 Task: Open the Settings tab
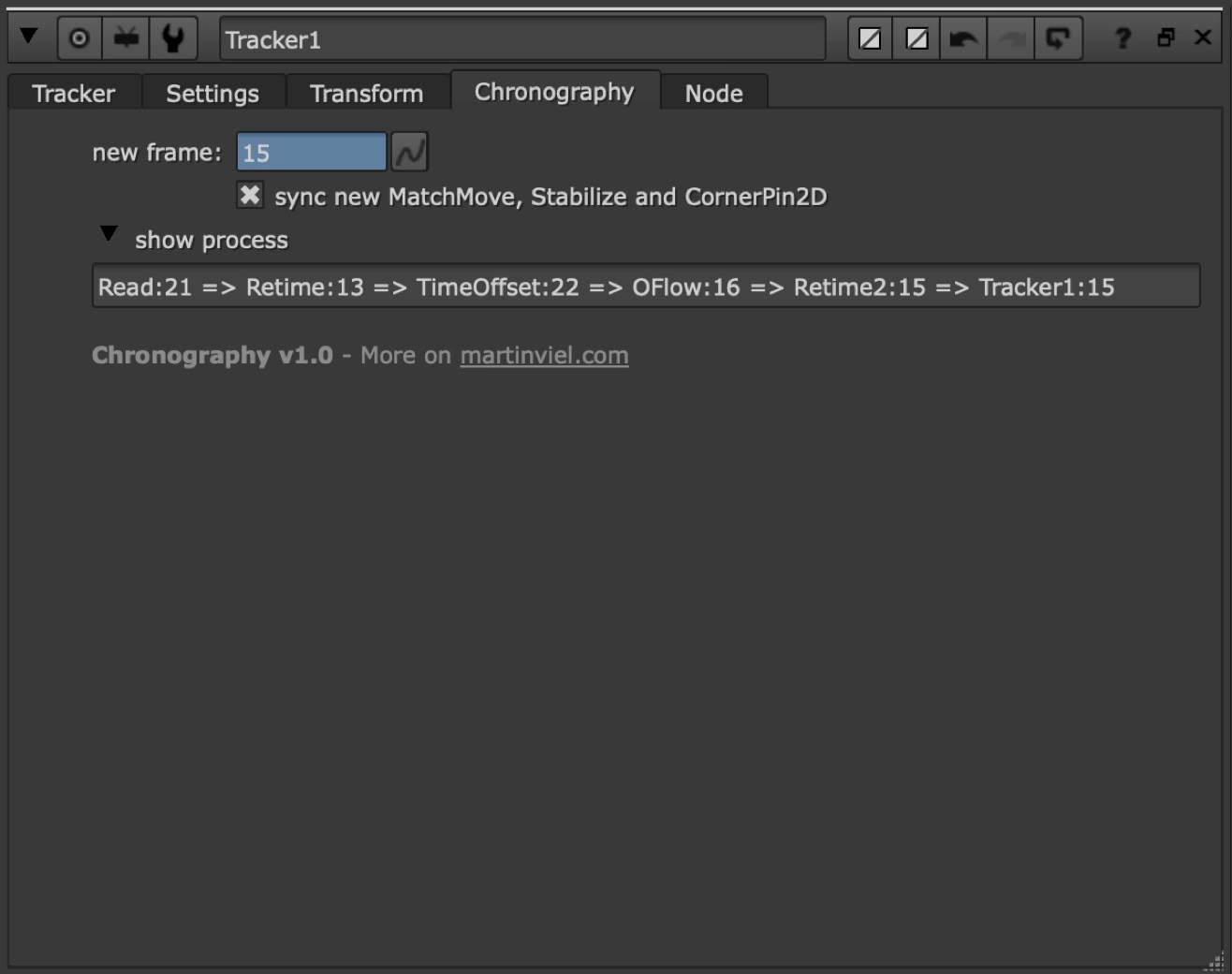pyautogui.click(x=213, y=93)
